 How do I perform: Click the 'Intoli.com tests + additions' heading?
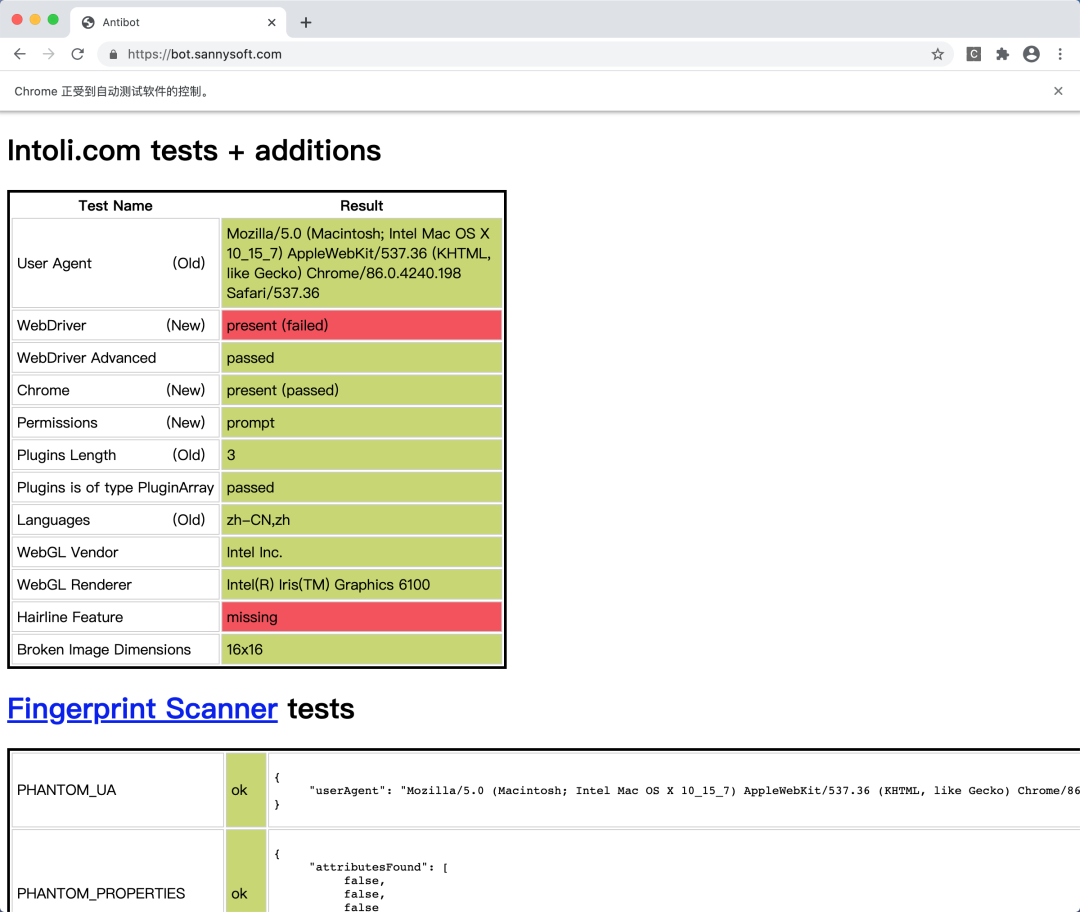[194, 150]
